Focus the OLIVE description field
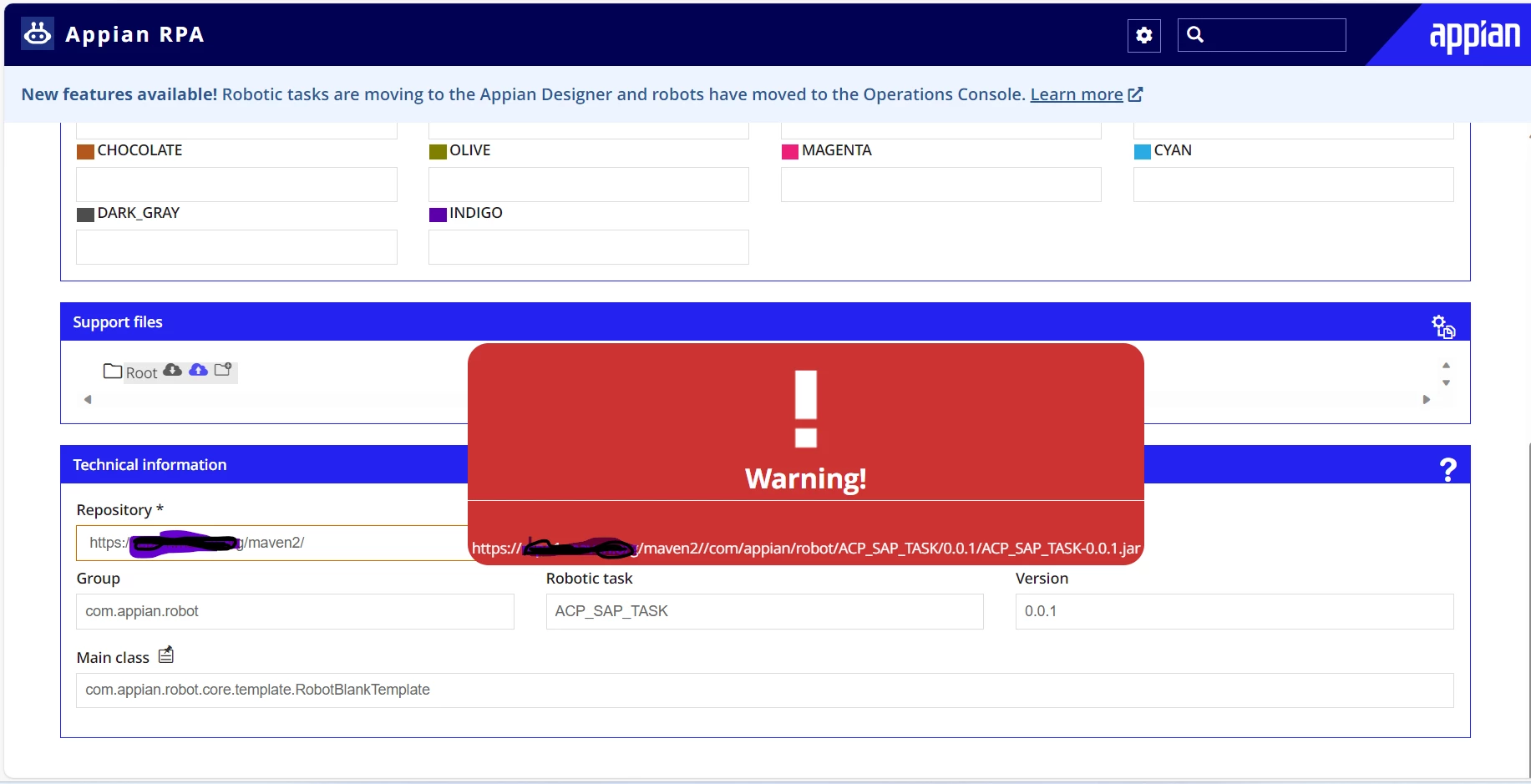The image size is (1531, 784). [589, 185]
